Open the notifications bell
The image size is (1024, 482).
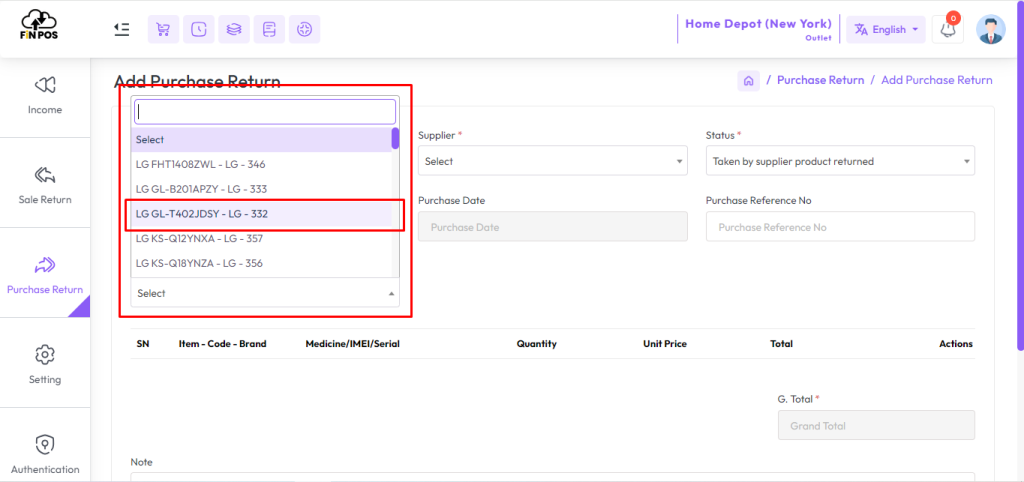tap(948, 29)
